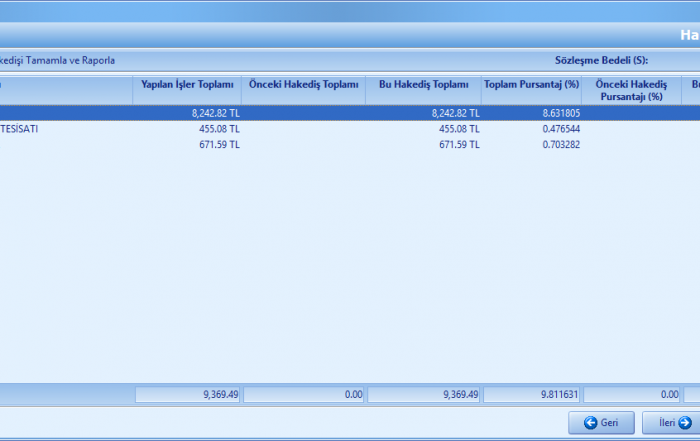This screenshot has height=441, width=700.
Task: Sort by Önceki Hakediş Toplamı column header
Action: [x=303, y=85]
